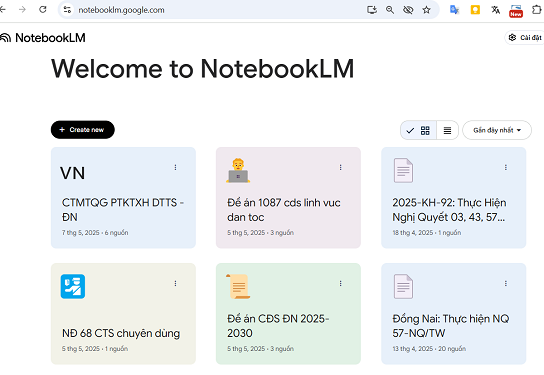Click the NotebookLM logo

click(43, 38)
